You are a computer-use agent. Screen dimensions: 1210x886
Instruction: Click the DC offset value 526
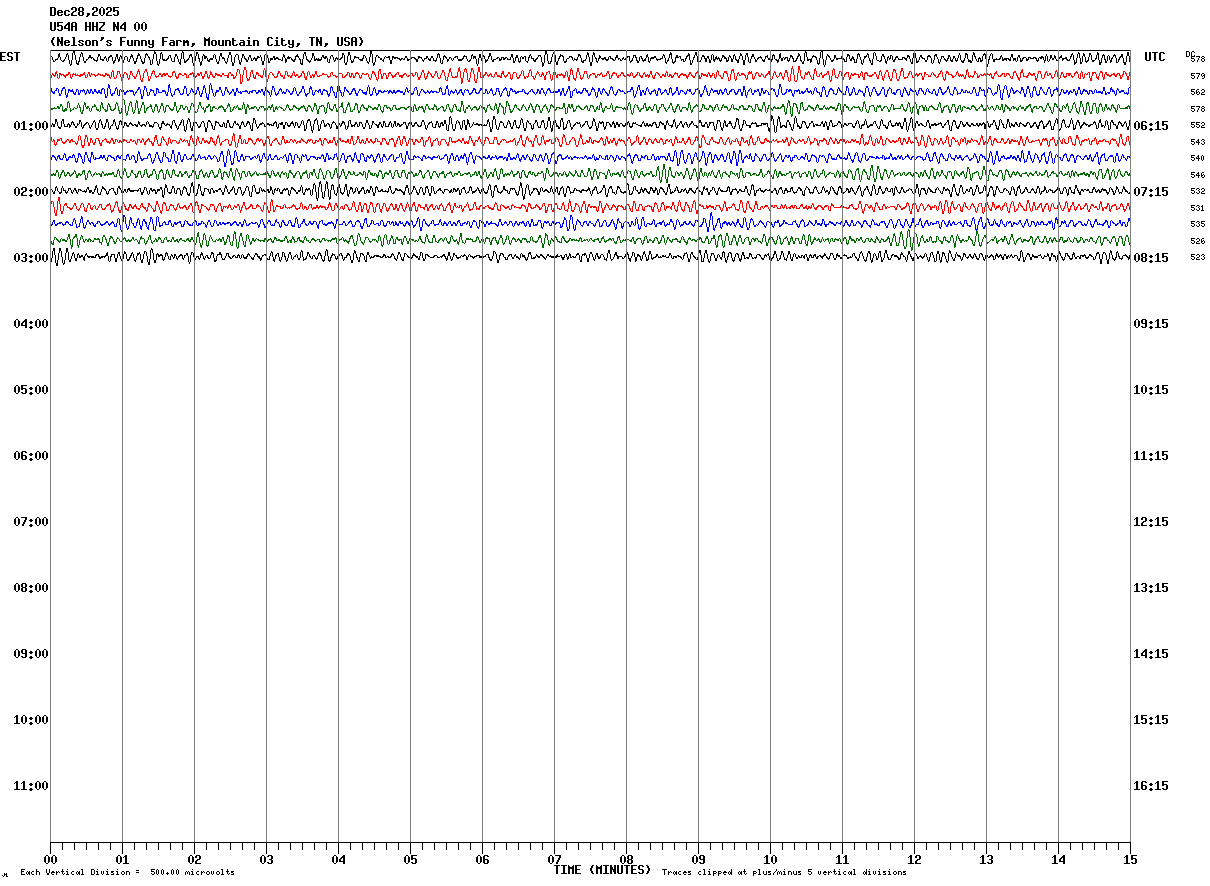click(1198, 241)
